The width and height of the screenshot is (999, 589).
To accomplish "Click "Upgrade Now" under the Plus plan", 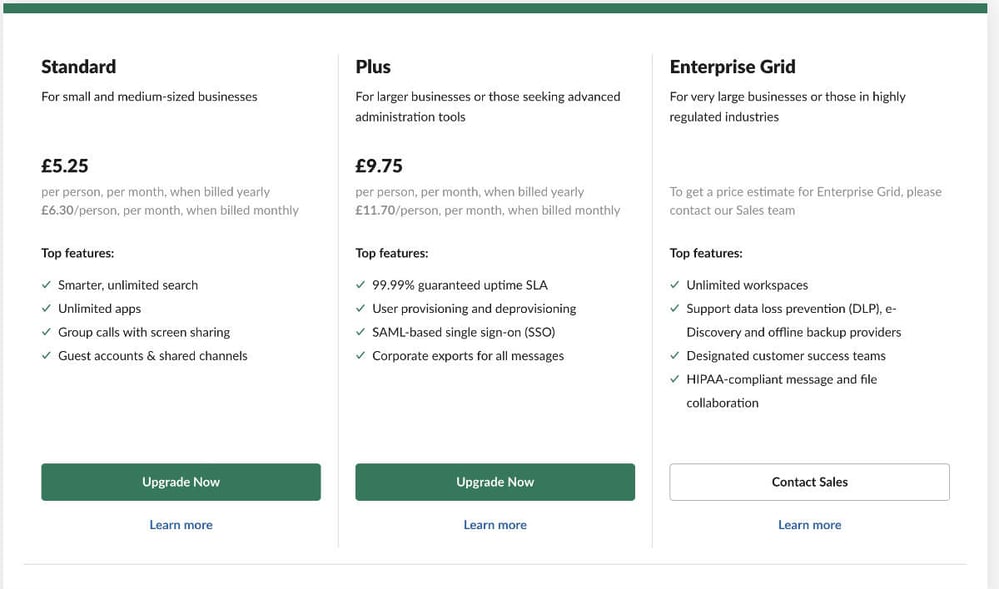I will [x=495, y=481].
